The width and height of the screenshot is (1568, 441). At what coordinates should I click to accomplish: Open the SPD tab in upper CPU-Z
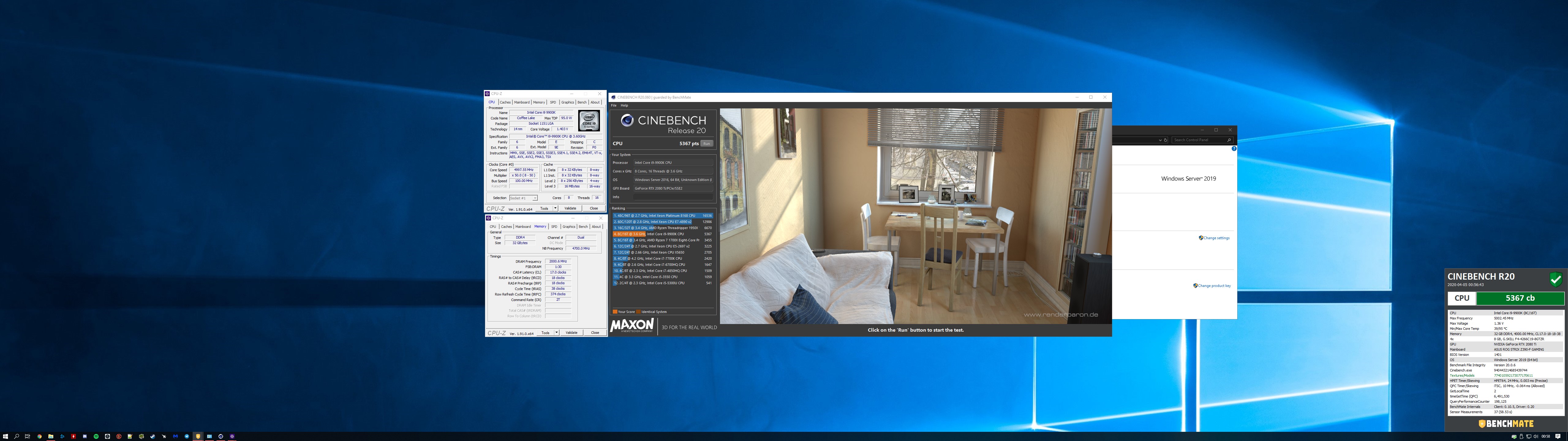[x=553, y=102]
